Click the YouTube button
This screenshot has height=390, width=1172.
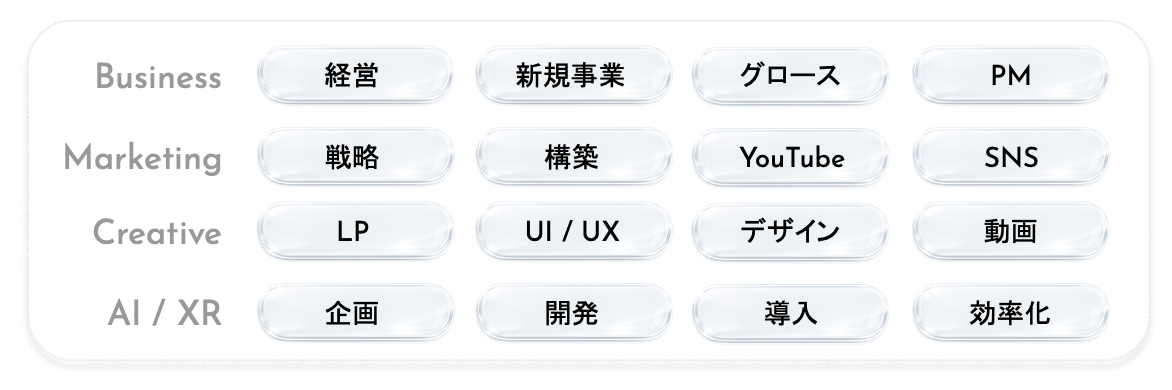790,157
